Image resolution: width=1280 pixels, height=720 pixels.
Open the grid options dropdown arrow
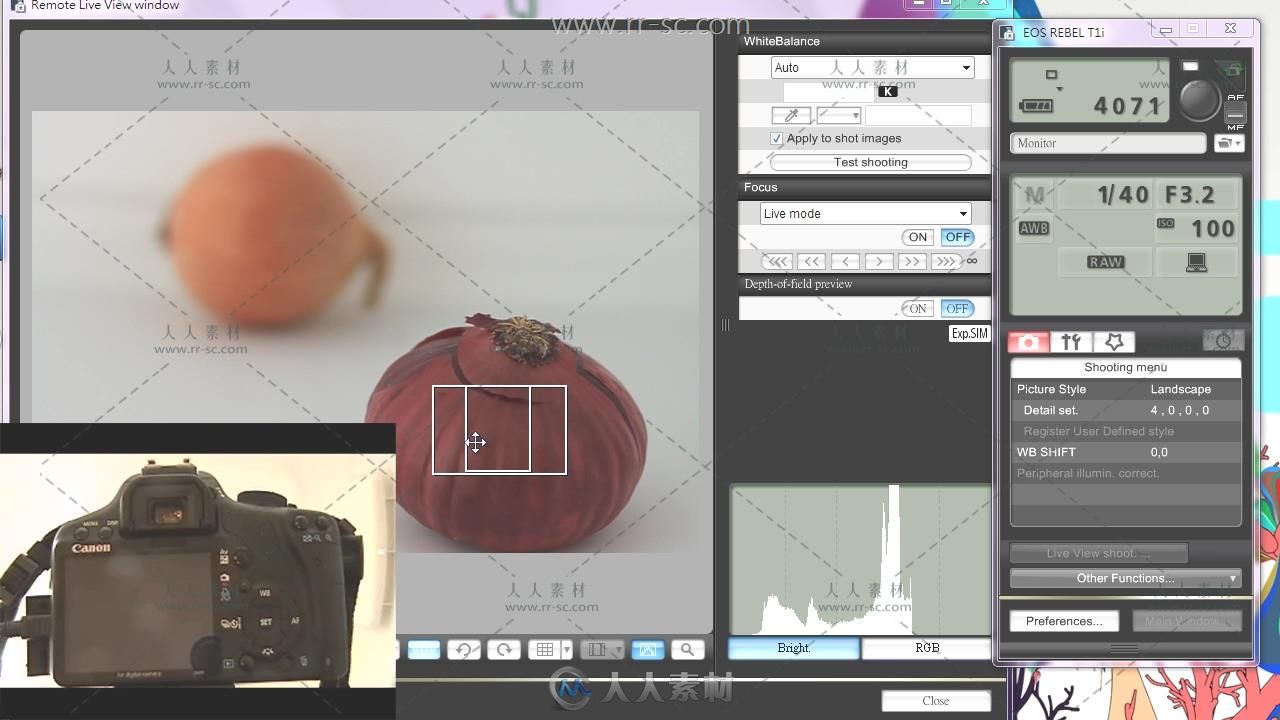(566, 650)
